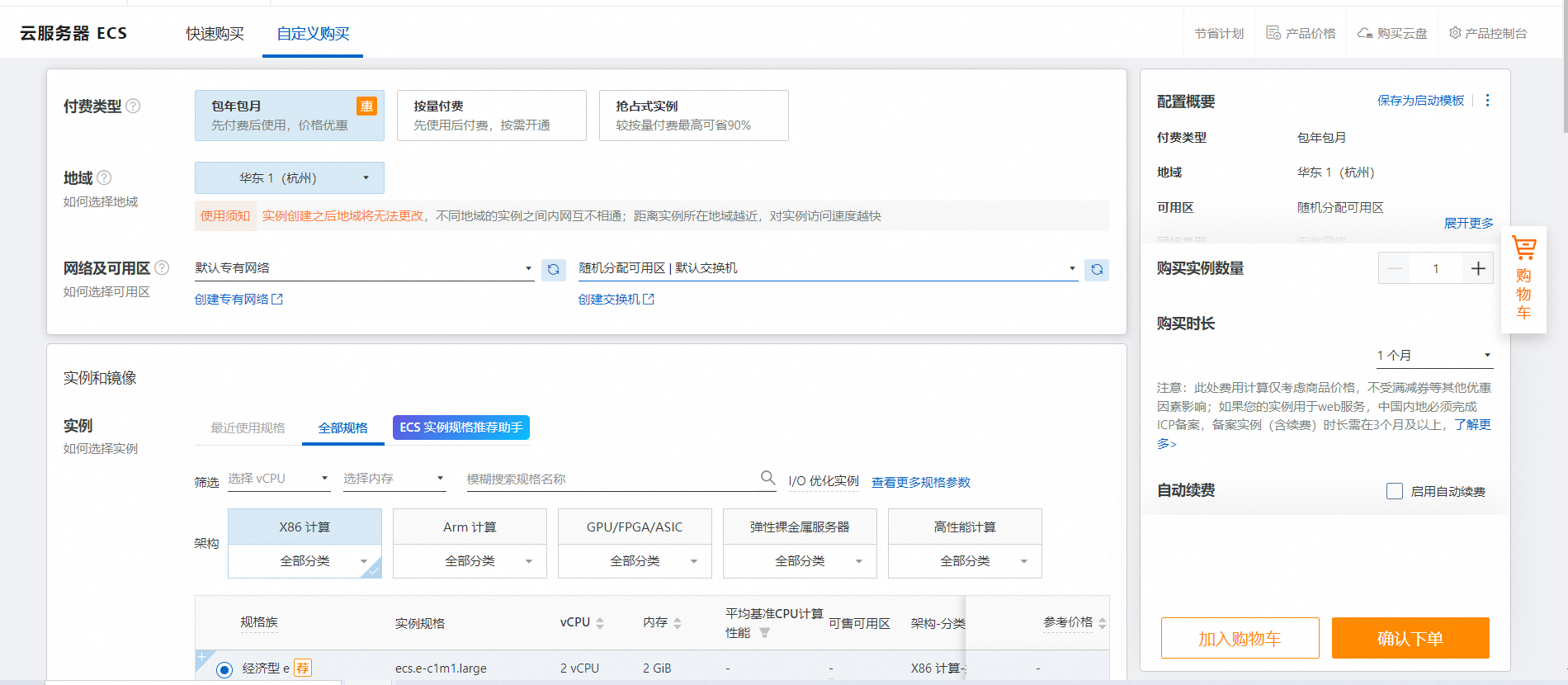1568x685 pixels.
Task: Click 加入购物车 button
Action: click(1240, 638)
